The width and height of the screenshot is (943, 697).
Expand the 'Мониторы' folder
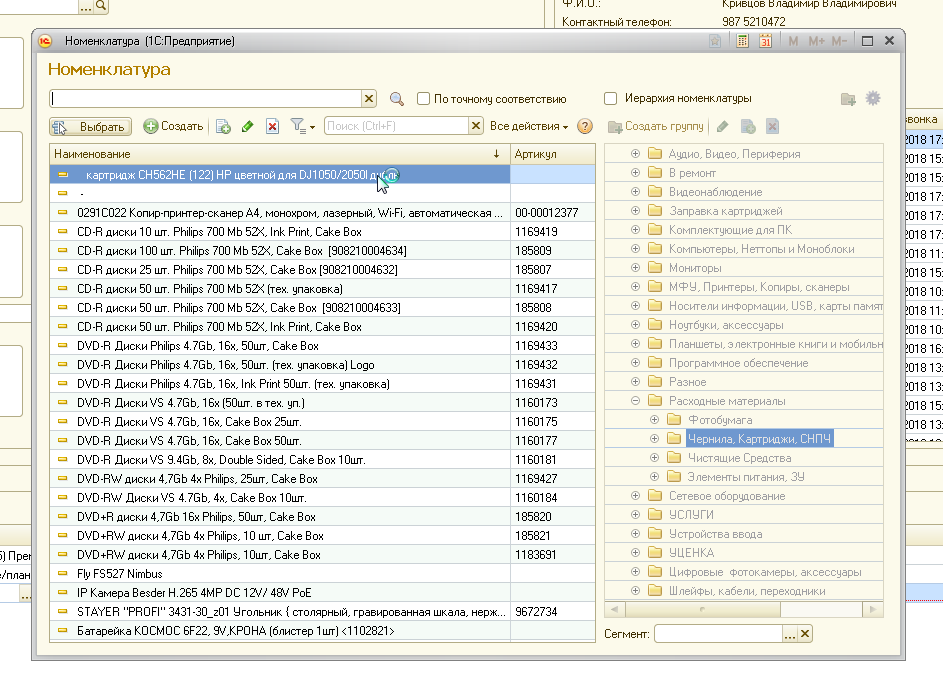[635, 268]
